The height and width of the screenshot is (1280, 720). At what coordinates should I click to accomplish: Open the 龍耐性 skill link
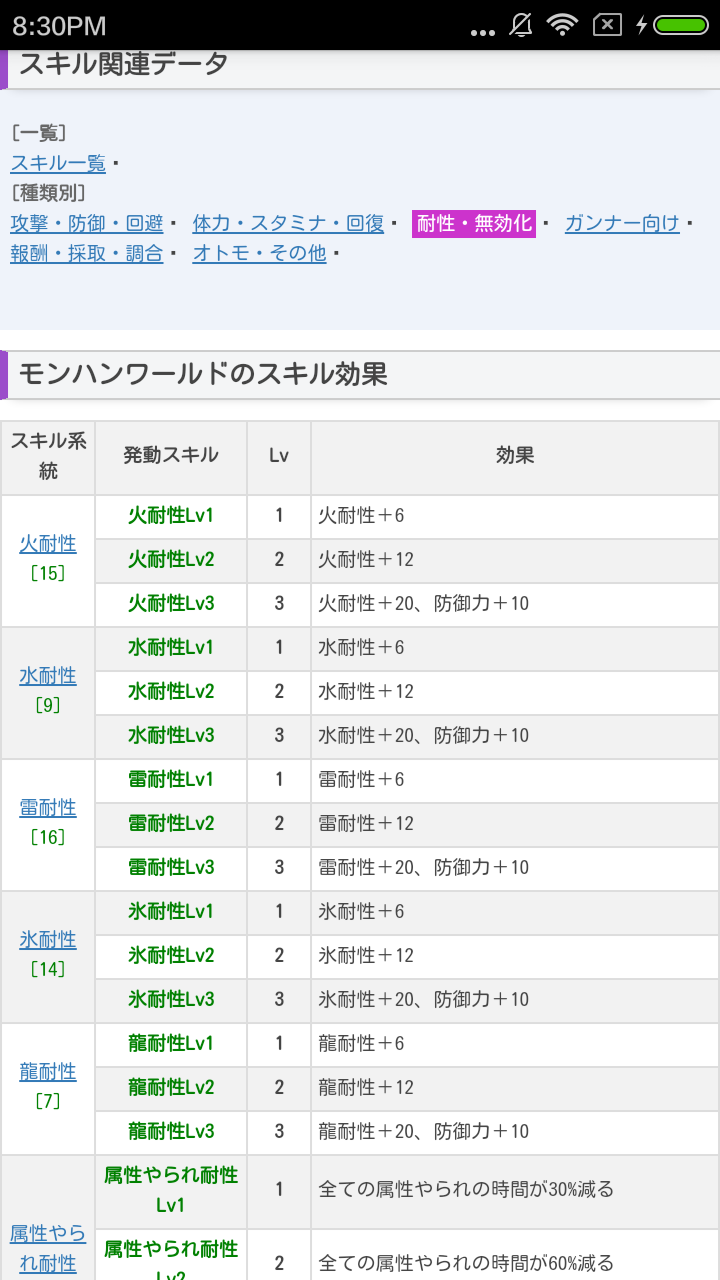[x=48, y=1072]
